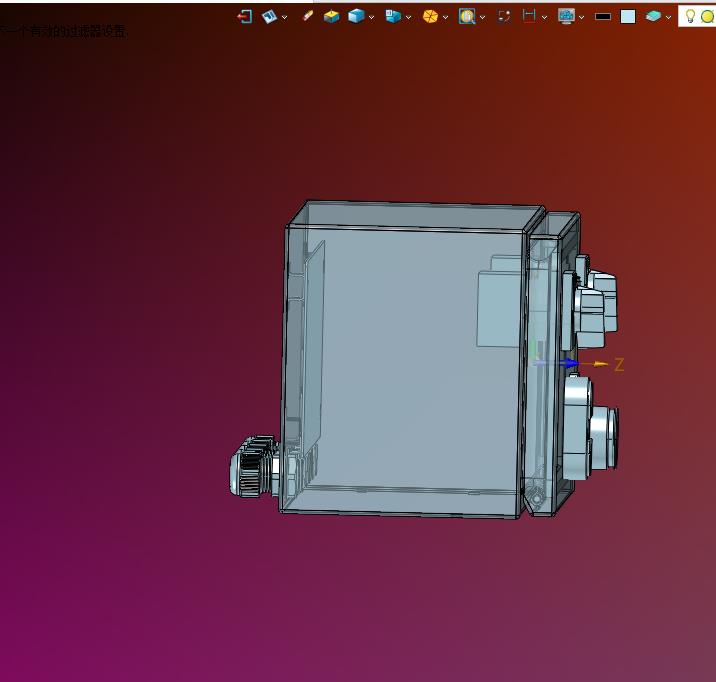Expand the orange polygon icon dropdown
This screenshot has width=716, height=682.
(446, 17)
